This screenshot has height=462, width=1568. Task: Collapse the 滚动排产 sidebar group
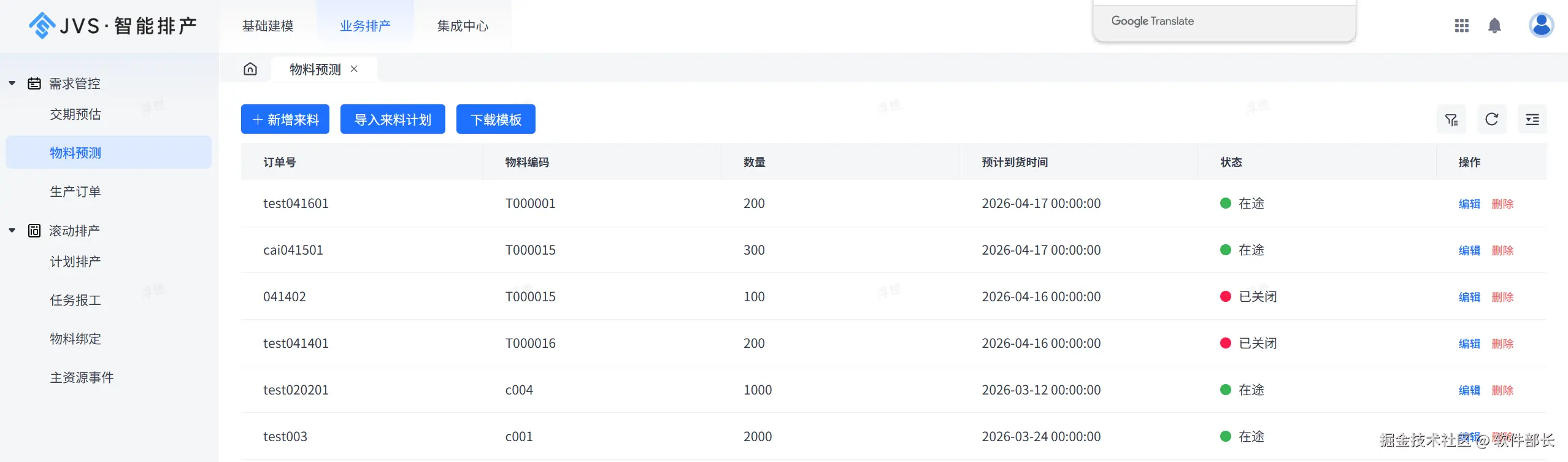(12, 231)
